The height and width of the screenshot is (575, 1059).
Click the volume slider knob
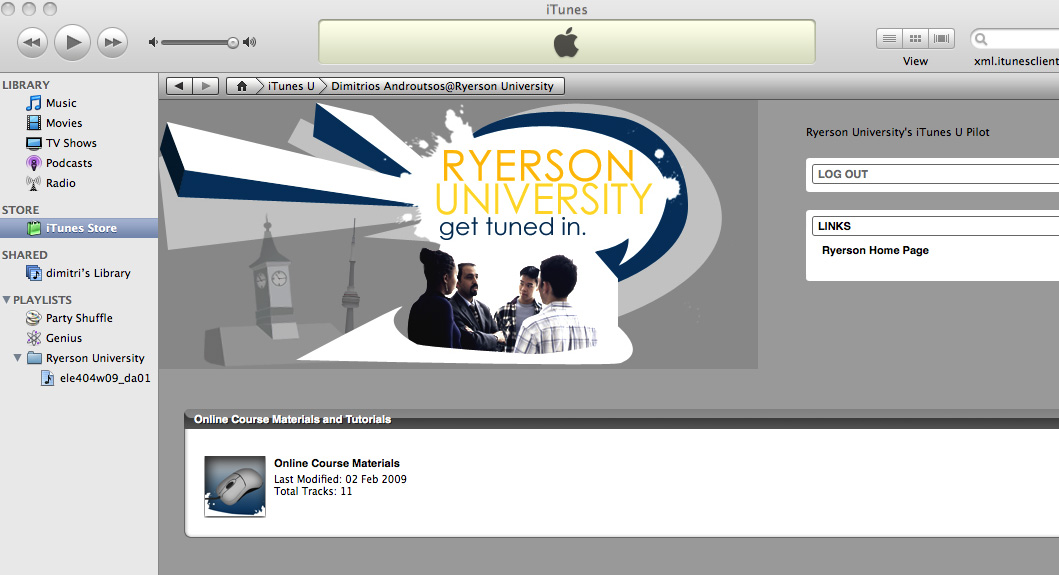(233, 43)
